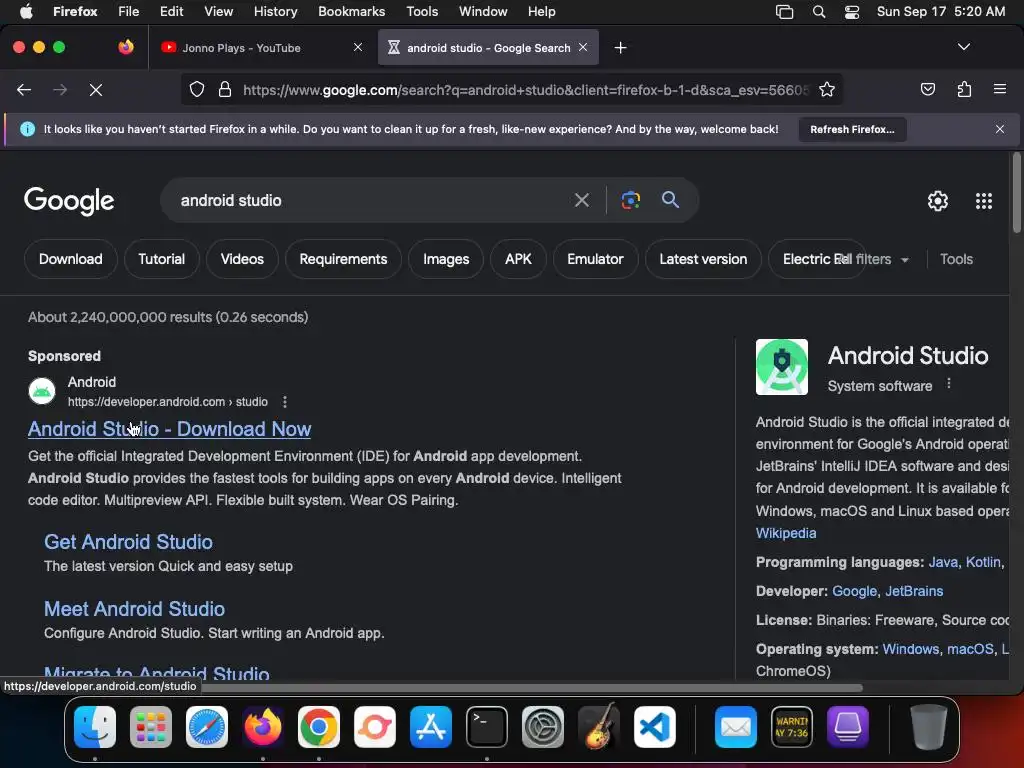
Task: Clear the Google search box
Action: coord(581,200)
